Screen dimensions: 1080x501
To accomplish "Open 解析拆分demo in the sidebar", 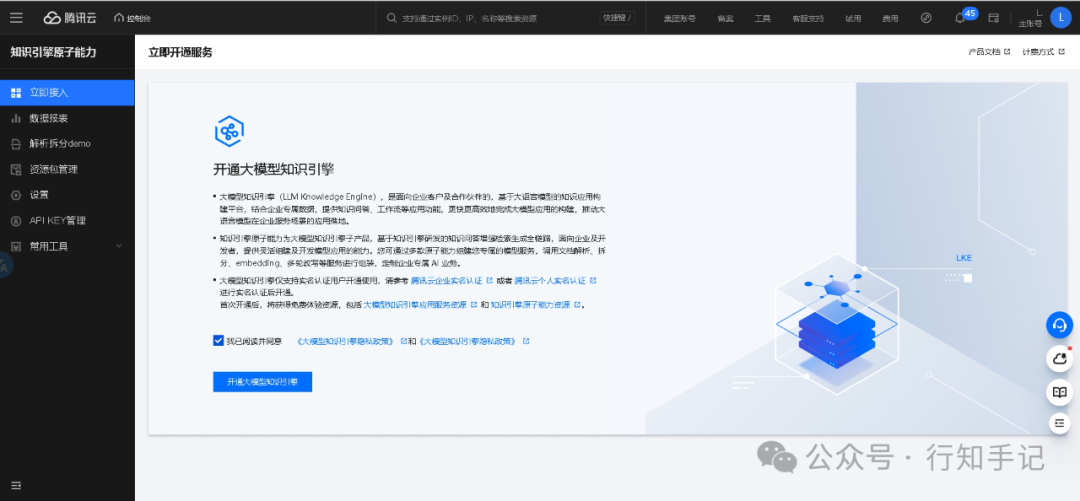I will click(67, 143).
